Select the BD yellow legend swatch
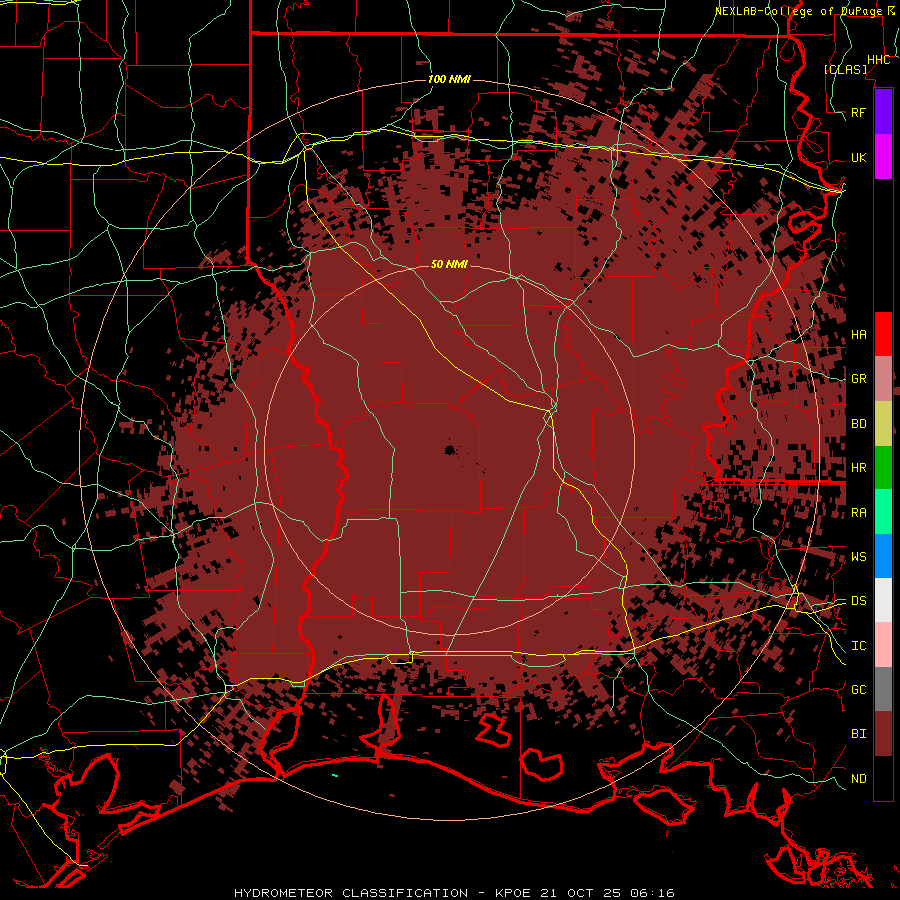 883,424
